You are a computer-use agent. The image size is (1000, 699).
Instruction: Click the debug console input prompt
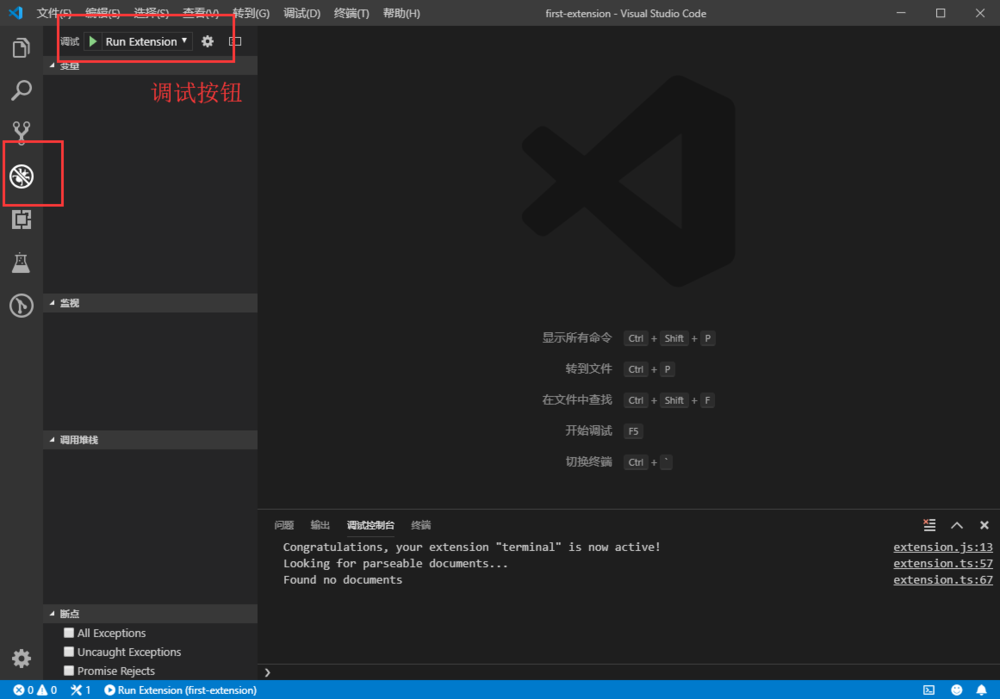[x=631, y=672]
